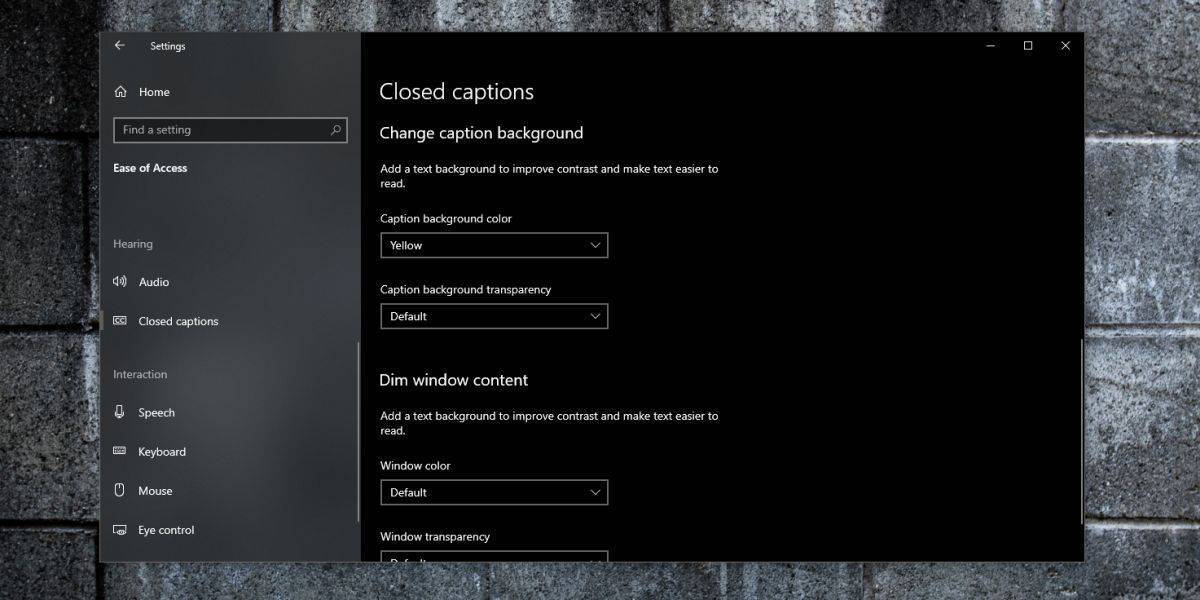Expand the Window transparency dropdown
Viewport: 1200px width, 600px height.
[x=494, y=556]
